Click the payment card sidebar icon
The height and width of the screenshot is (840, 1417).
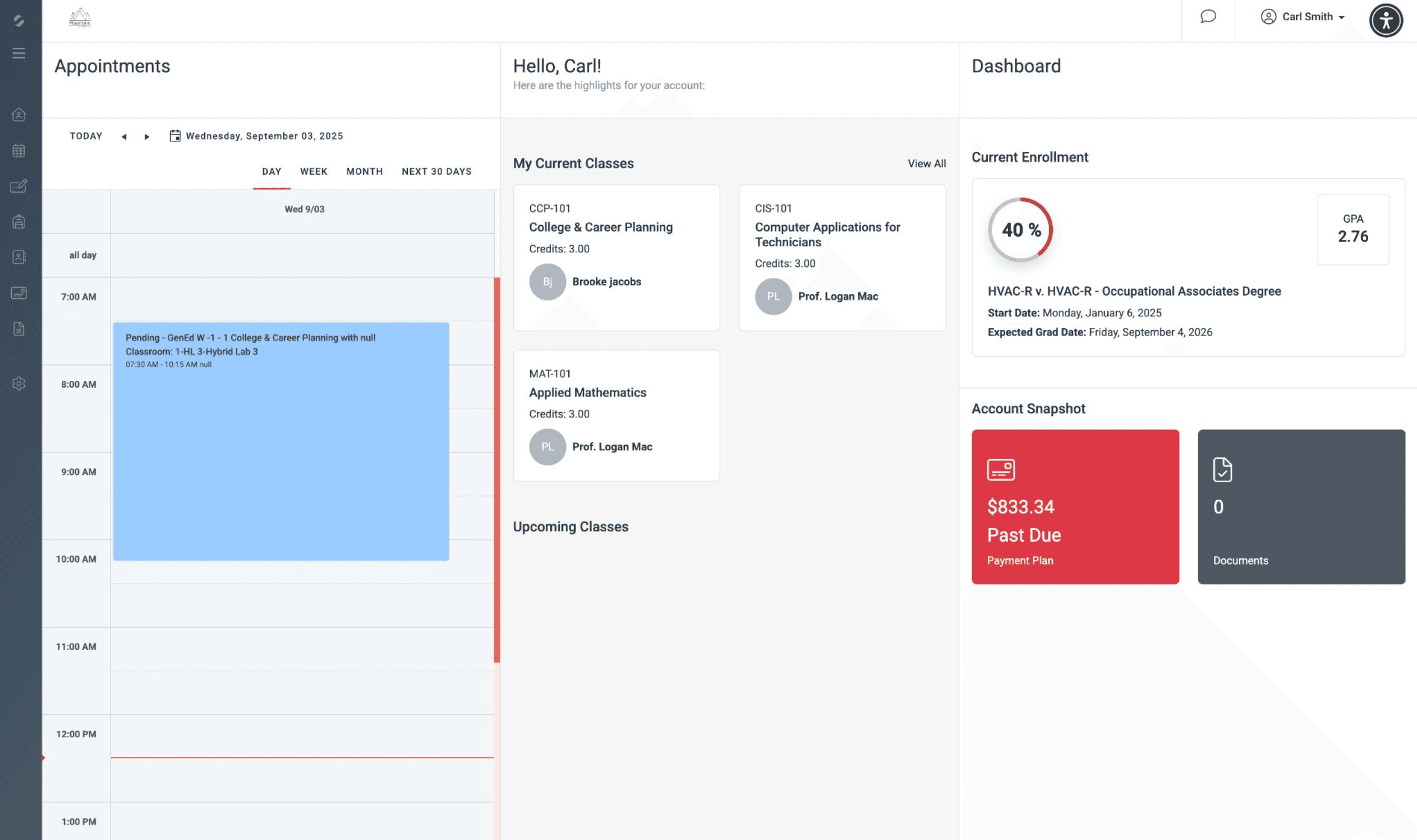[x=19, y=293]
